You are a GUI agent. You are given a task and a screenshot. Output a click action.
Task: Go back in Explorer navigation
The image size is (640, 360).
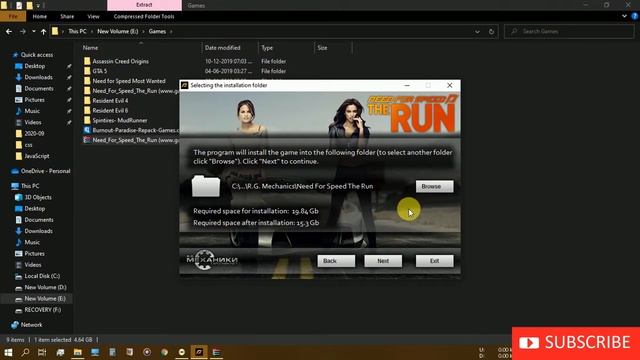pyautogui.click(x=9, y=31)
